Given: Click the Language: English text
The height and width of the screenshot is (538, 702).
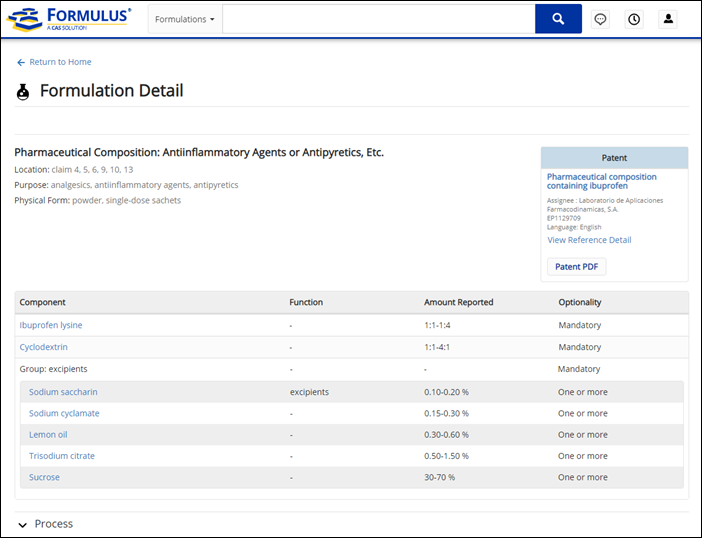Looking at the screenshot, I should coord(574,227).
